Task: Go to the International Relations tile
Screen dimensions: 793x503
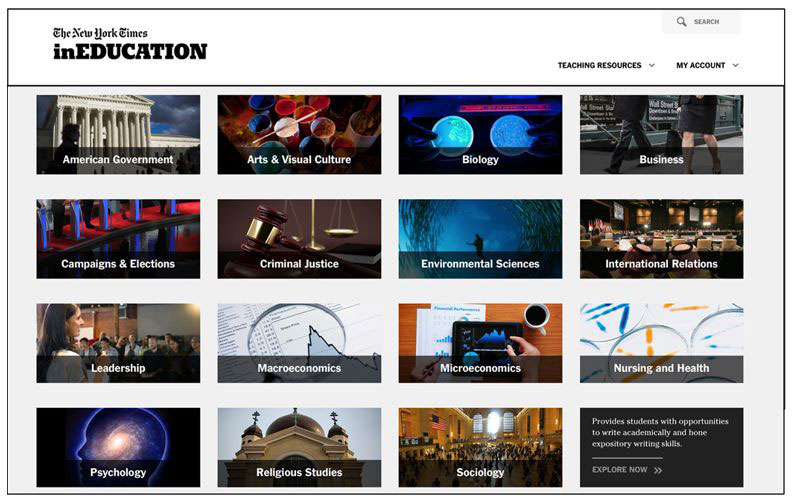Action: (x=661, y=239)
